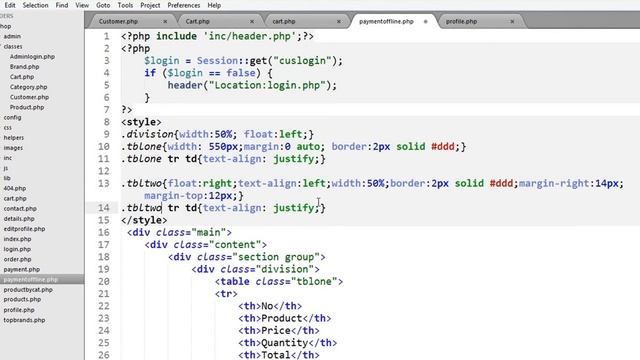
Task: Open index.php in the sidebar
Action: pyautogui.click(x=17, y=239)
